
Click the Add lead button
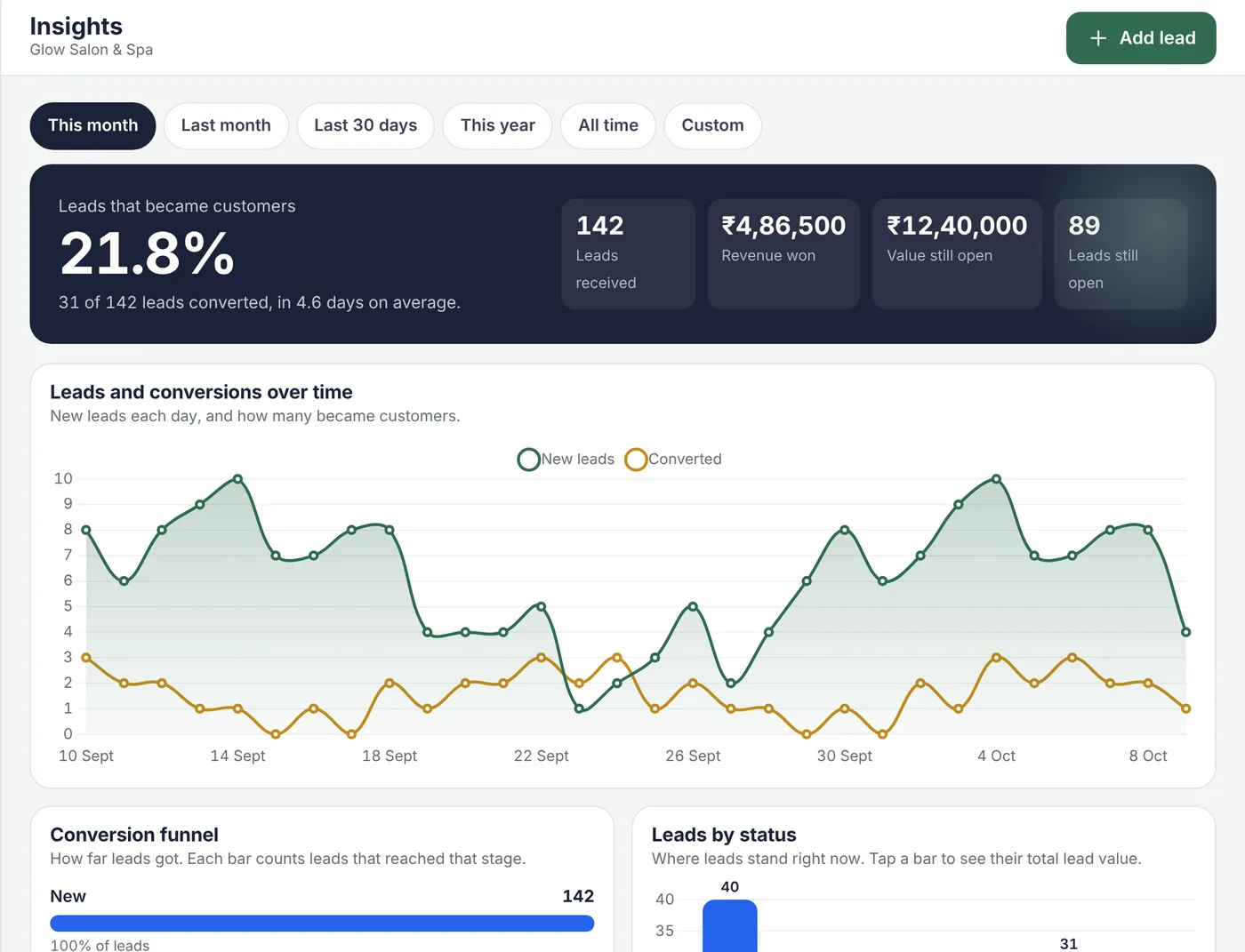point(1141,38)
